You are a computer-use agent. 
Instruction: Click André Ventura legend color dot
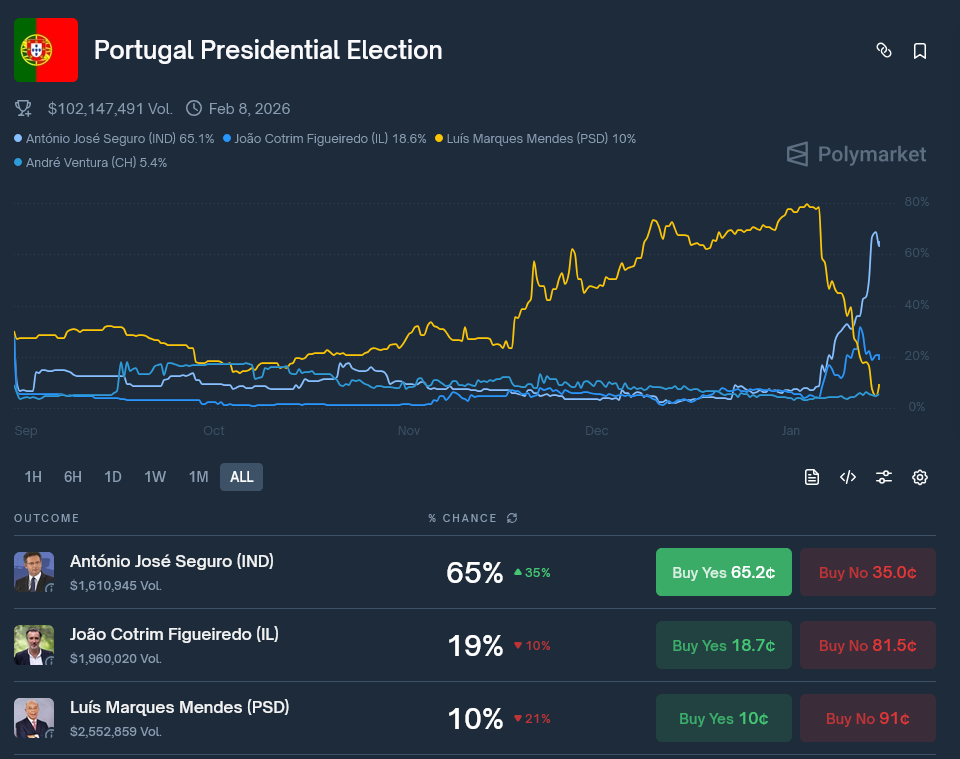pos(18,162)
